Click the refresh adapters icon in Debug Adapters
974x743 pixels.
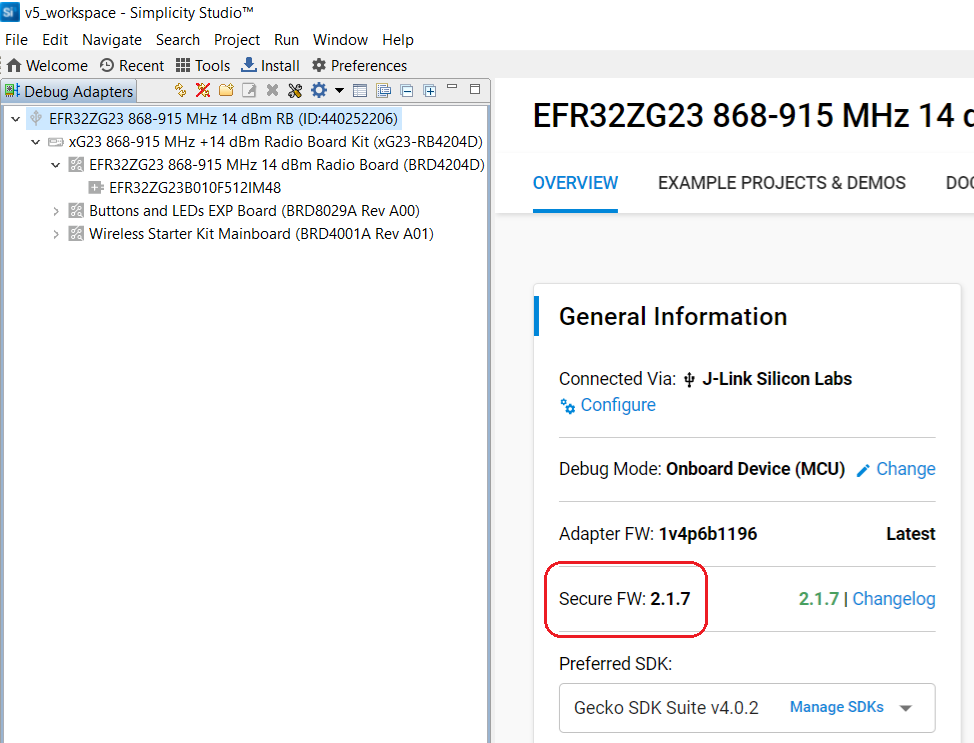(x=180, y=91)
